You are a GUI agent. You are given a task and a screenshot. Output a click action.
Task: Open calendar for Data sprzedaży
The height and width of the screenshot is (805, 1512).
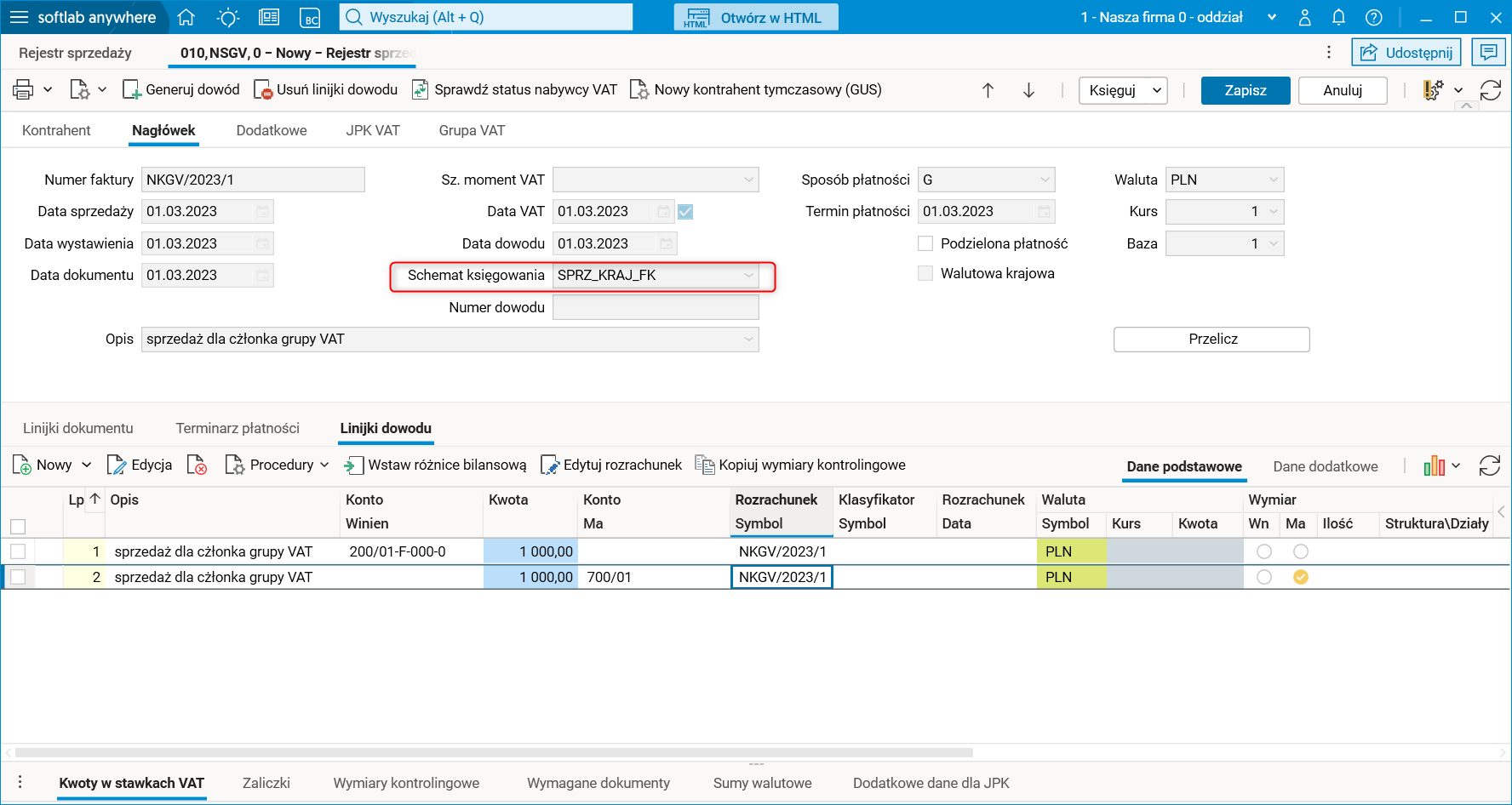pyautogui.click(x=263, y=212)
